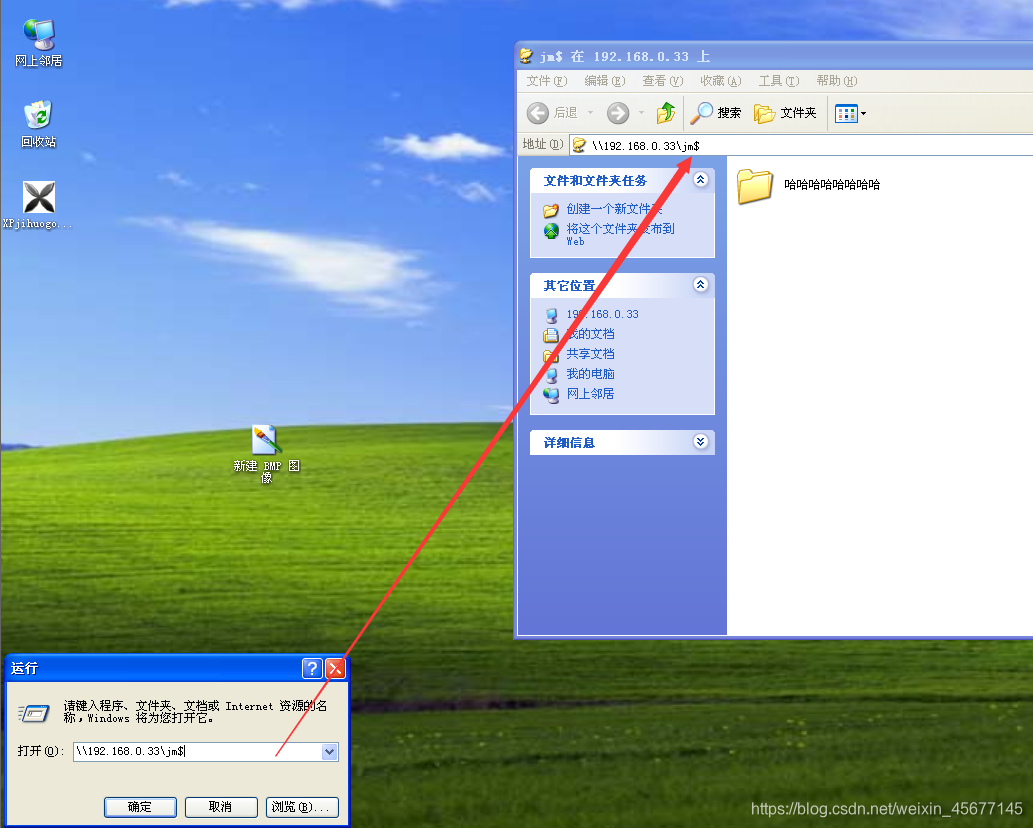Viewport: 1033px width, 828px height.
Task: Click the 后退 back arrow icon
Action: tap(538, 113)
